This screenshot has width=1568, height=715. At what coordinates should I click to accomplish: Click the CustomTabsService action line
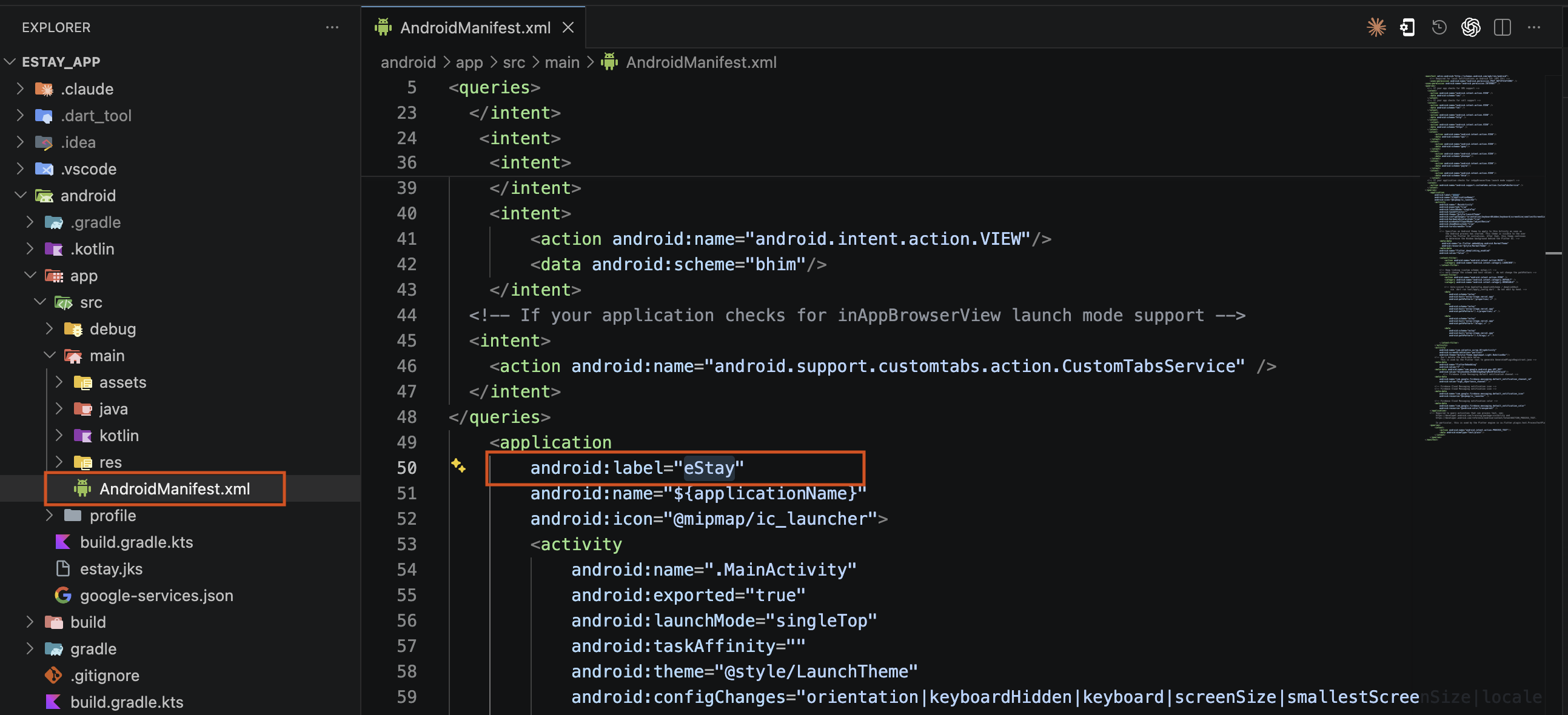pyautogui.click(x=883, y=366)
